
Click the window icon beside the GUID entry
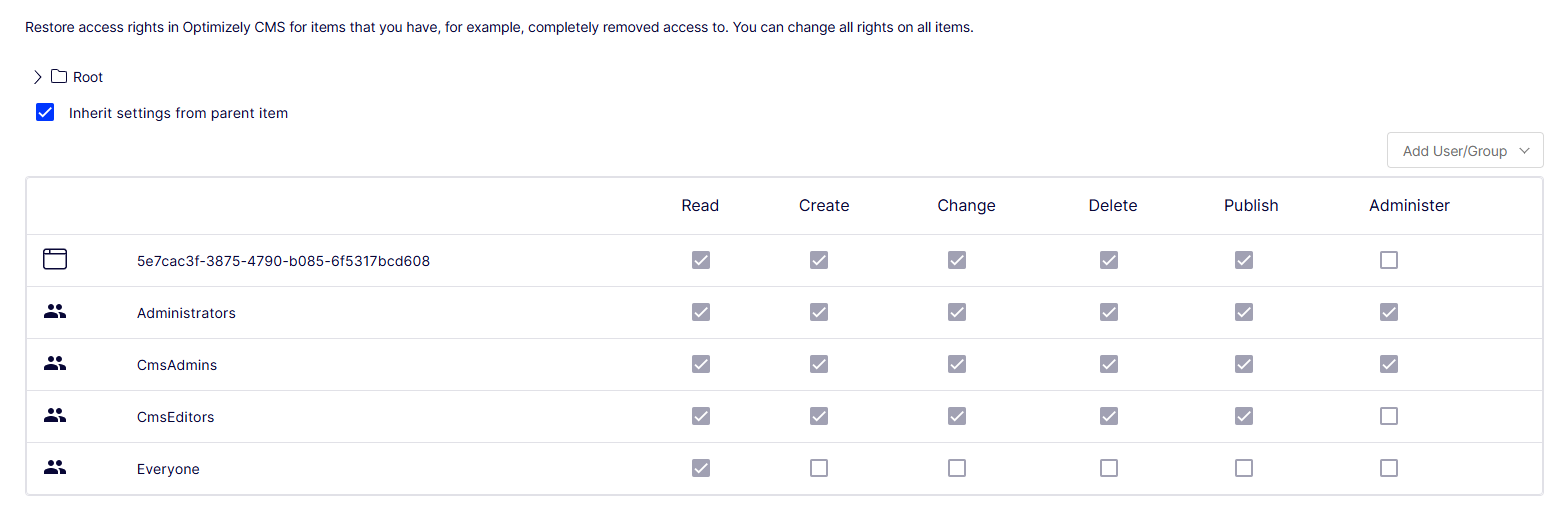55,260
